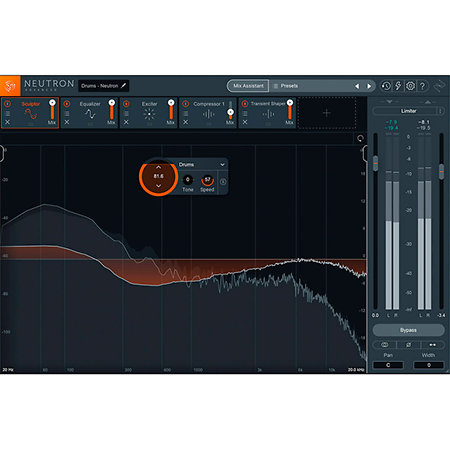The width and height of the screenshot is (450, 450).
Task: Toggle the Transient Shaper power button
Action: [x=245, y=104]
